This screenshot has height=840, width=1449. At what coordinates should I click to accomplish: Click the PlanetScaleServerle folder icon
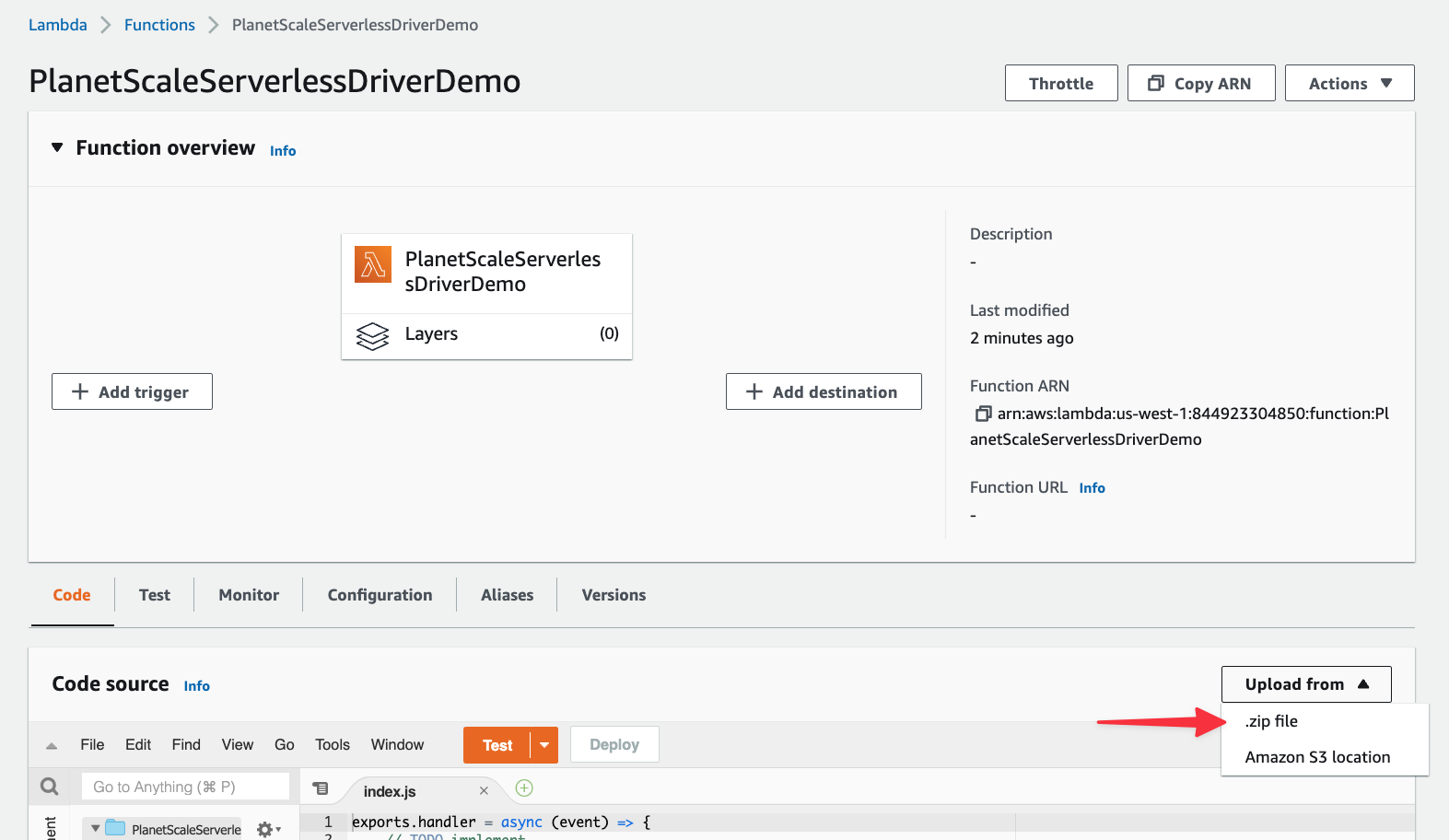tap(115, 828)
